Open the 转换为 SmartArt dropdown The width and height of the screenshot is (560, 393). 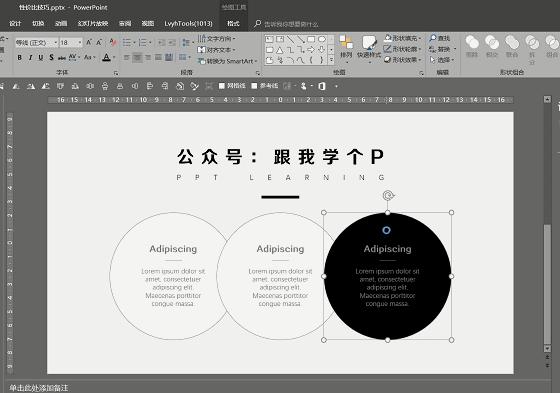pos(228,61)
